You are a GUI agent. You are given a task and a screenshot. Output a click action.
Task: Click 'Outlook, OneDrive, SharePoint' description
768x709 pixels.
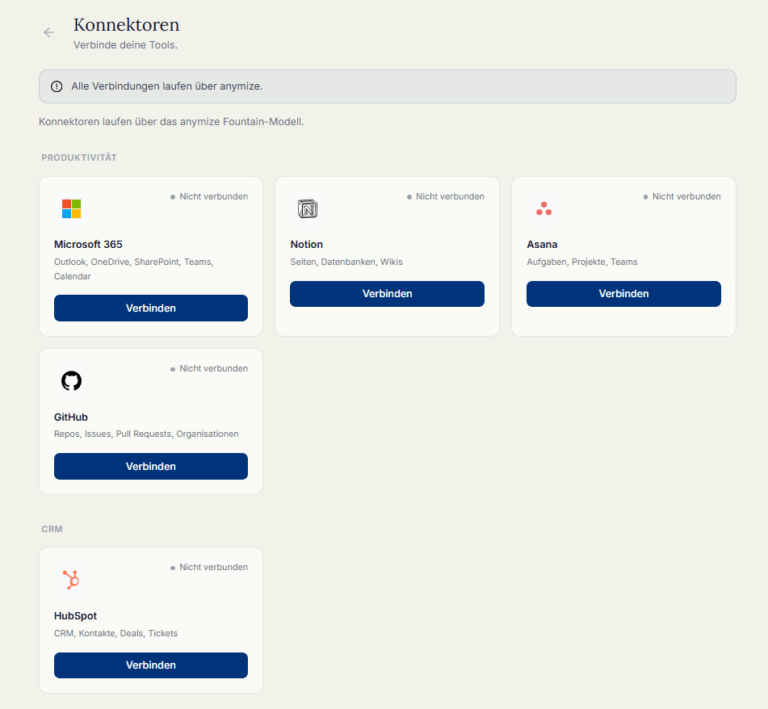point(134,269)
